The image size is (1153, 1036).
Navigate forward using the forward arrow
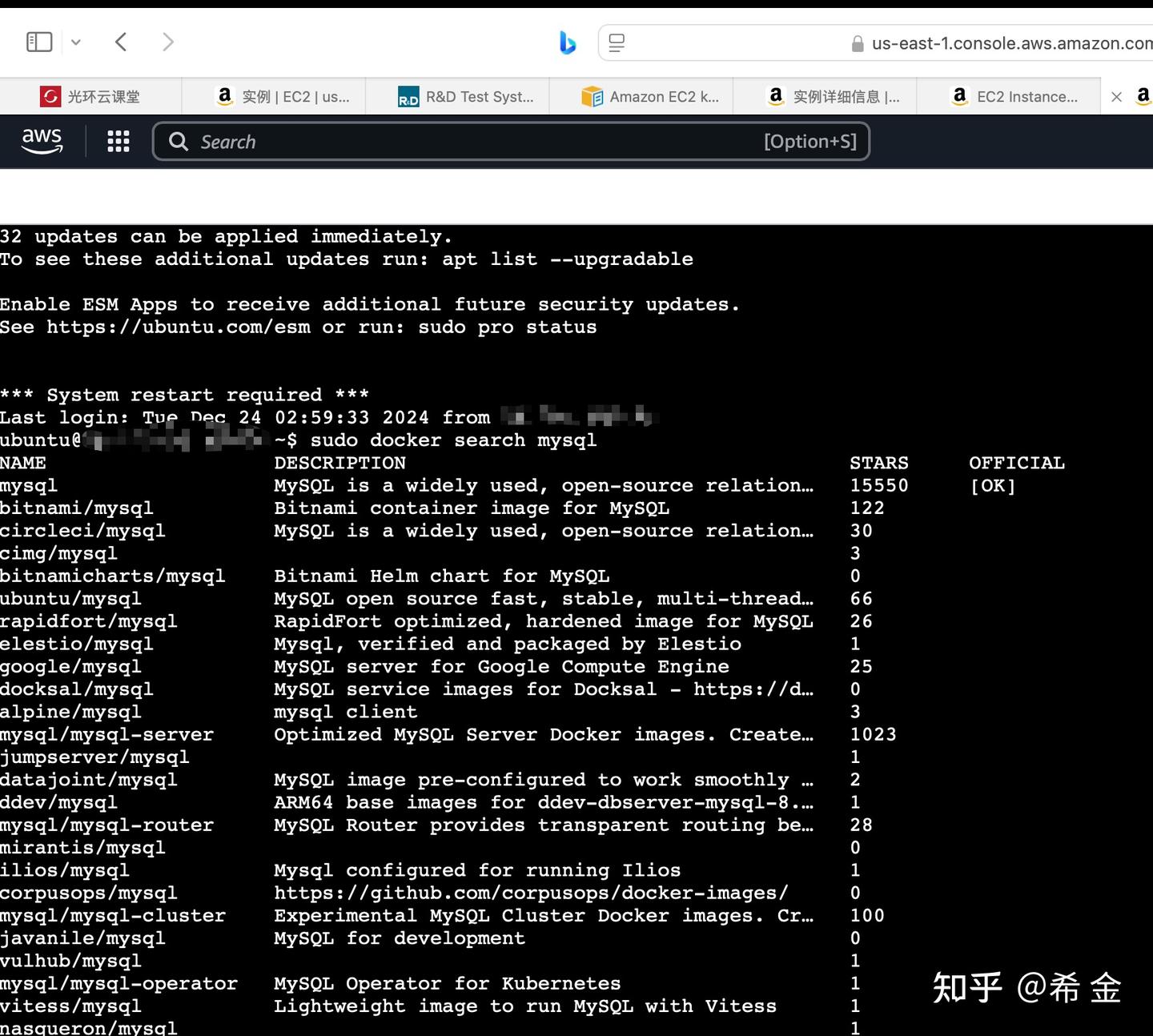[168, 42]
